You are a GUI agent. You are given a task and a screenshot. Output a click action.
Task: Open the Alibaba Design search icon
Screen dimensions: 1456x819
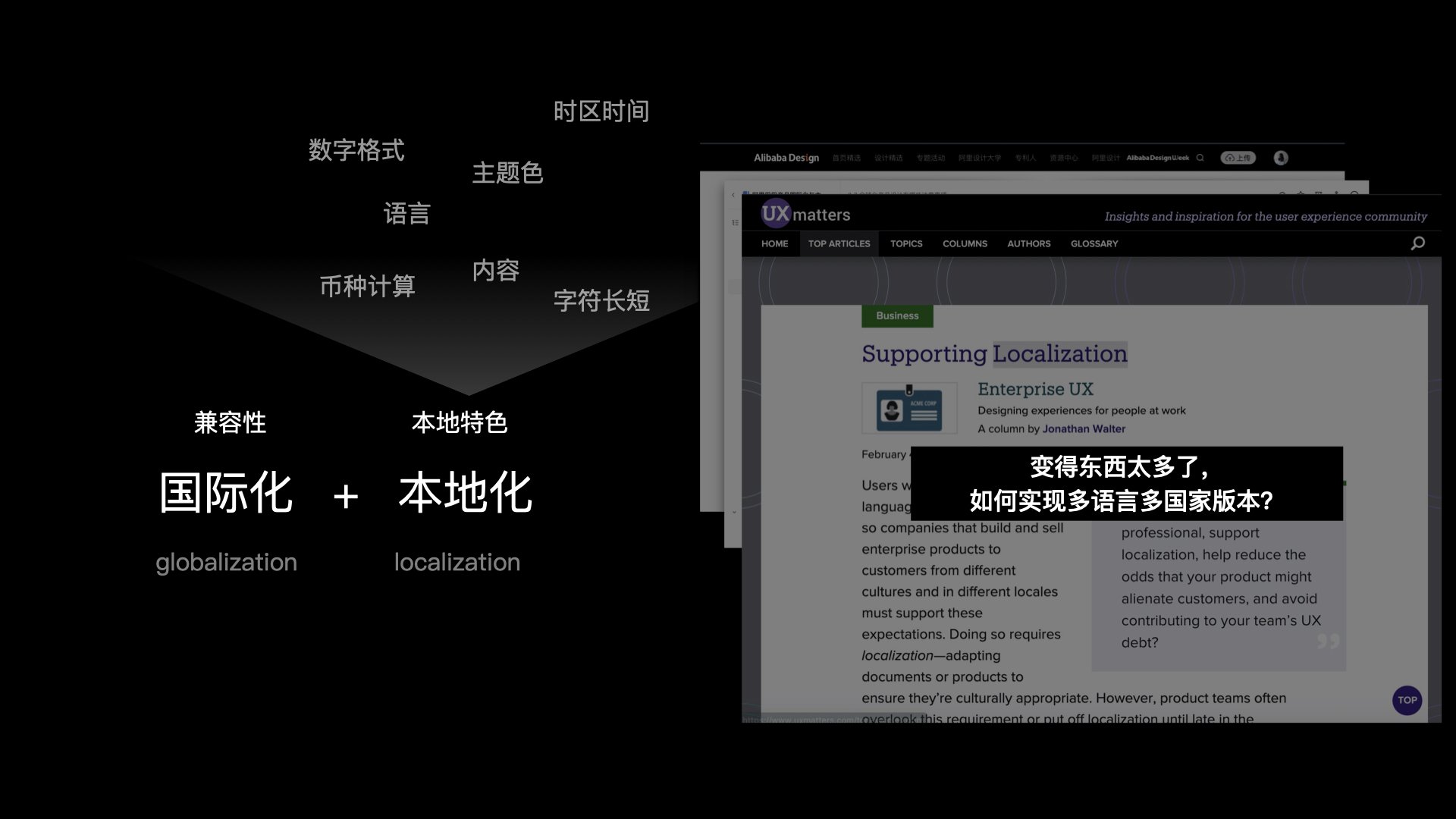pos(1200,158)
